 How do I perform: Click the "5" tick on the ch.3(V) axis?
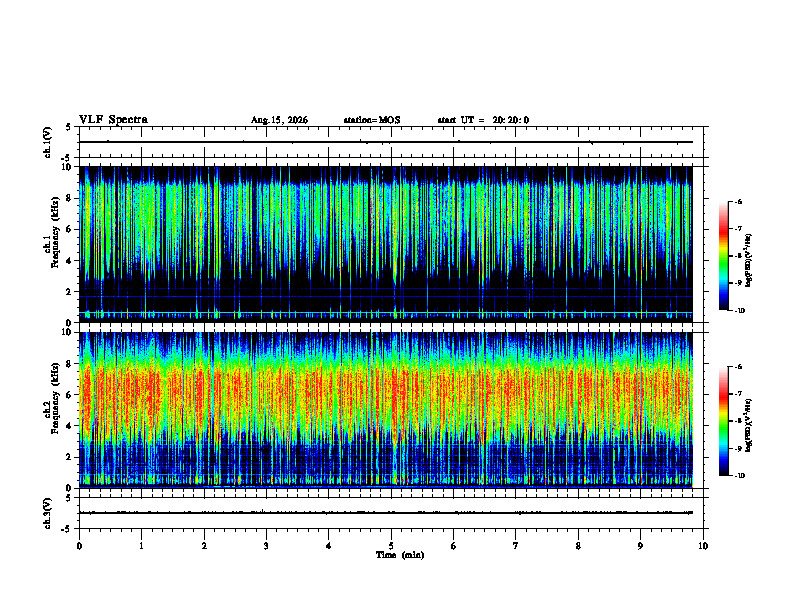[x=68, y=498]
